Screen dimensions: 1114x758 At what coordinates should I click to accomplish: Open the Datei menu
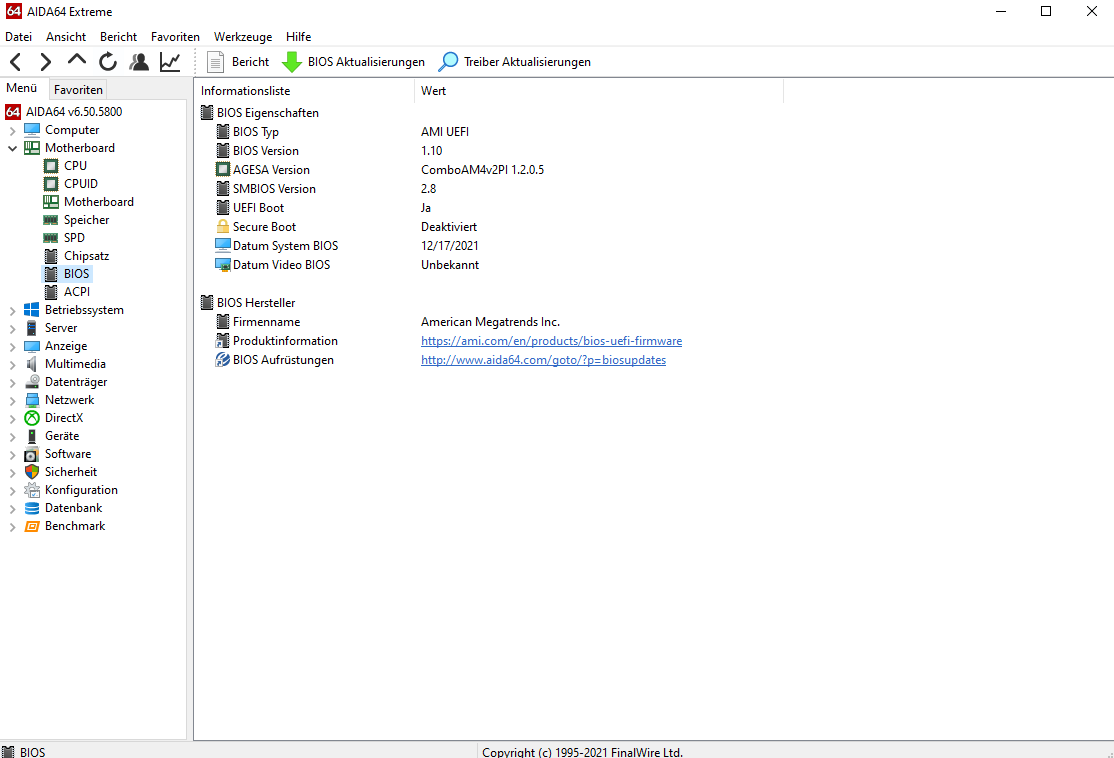coord(18,36)
